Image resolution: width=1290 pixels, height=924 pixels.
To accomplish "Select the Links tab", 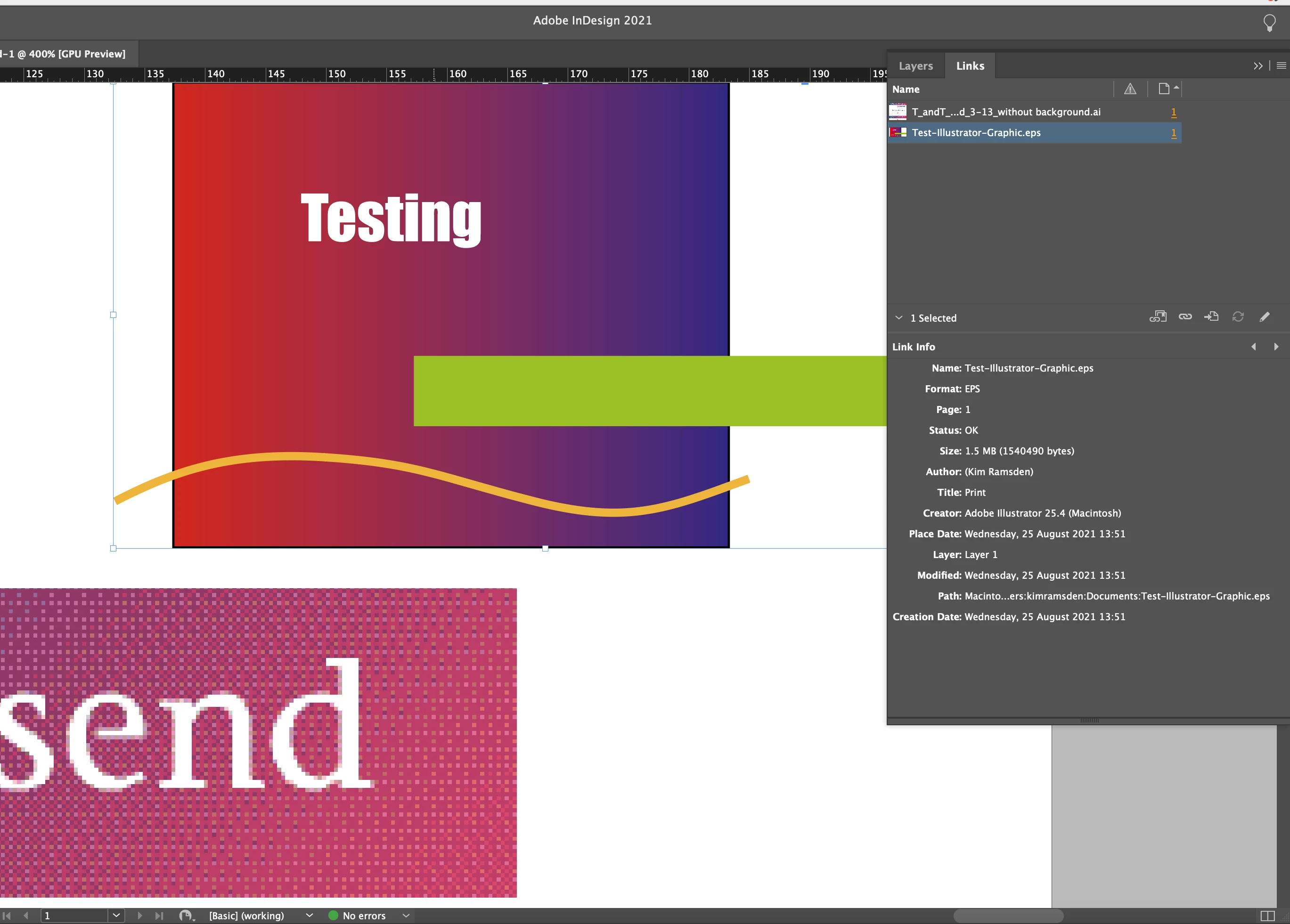I will pyautogui.click(x=970, y=66).
